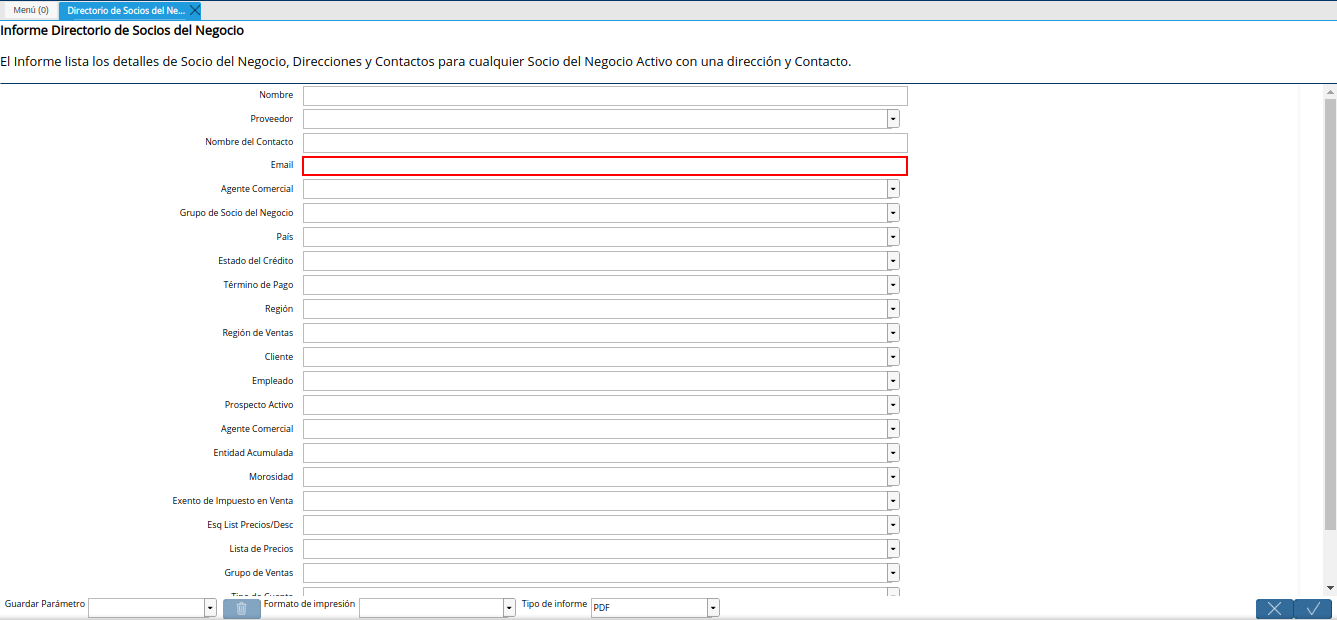Expand the Esq List Precios/Desc dropdown

tap(893, 525)
